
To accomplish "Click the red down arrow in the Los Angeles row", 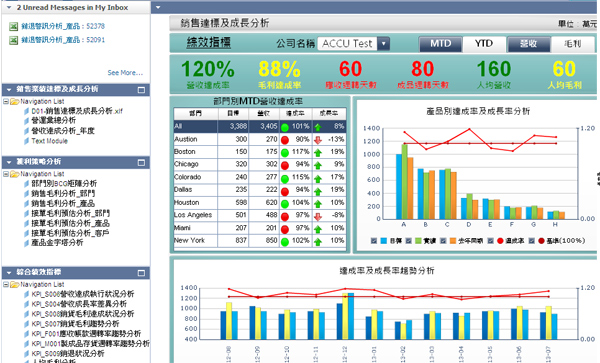I will pos(318,216).
